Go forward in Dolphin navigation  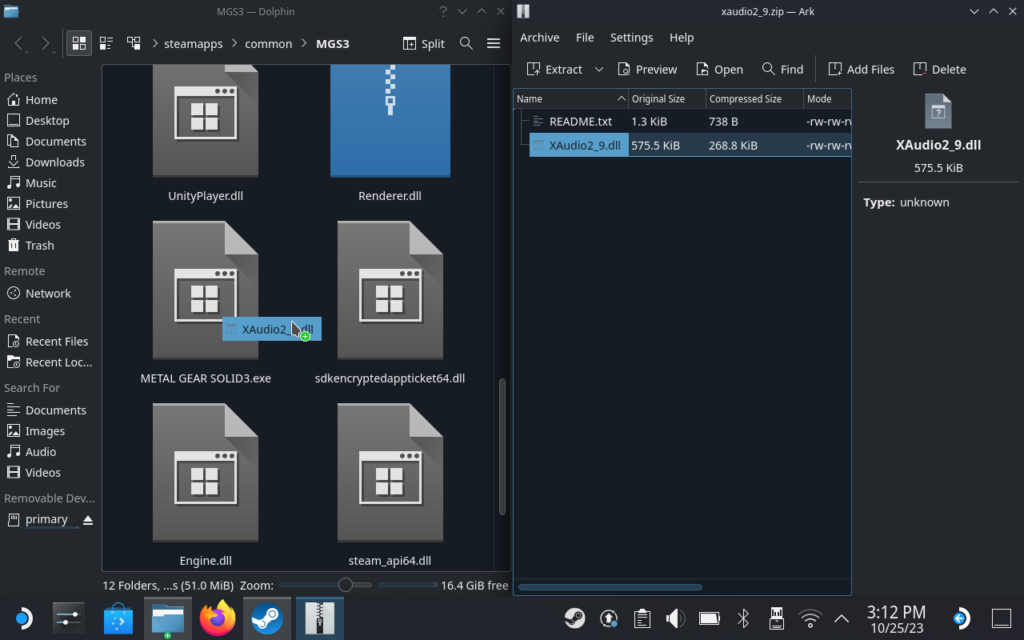(x=46, y=44)
